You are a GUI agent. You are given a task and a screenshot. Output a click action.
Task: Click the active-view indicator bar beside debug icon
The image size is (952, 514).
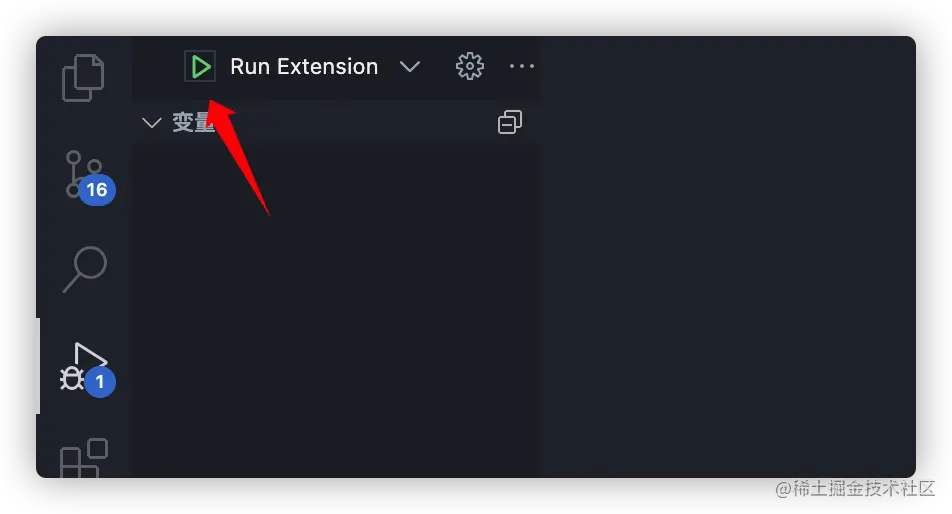tap(38, 366)
